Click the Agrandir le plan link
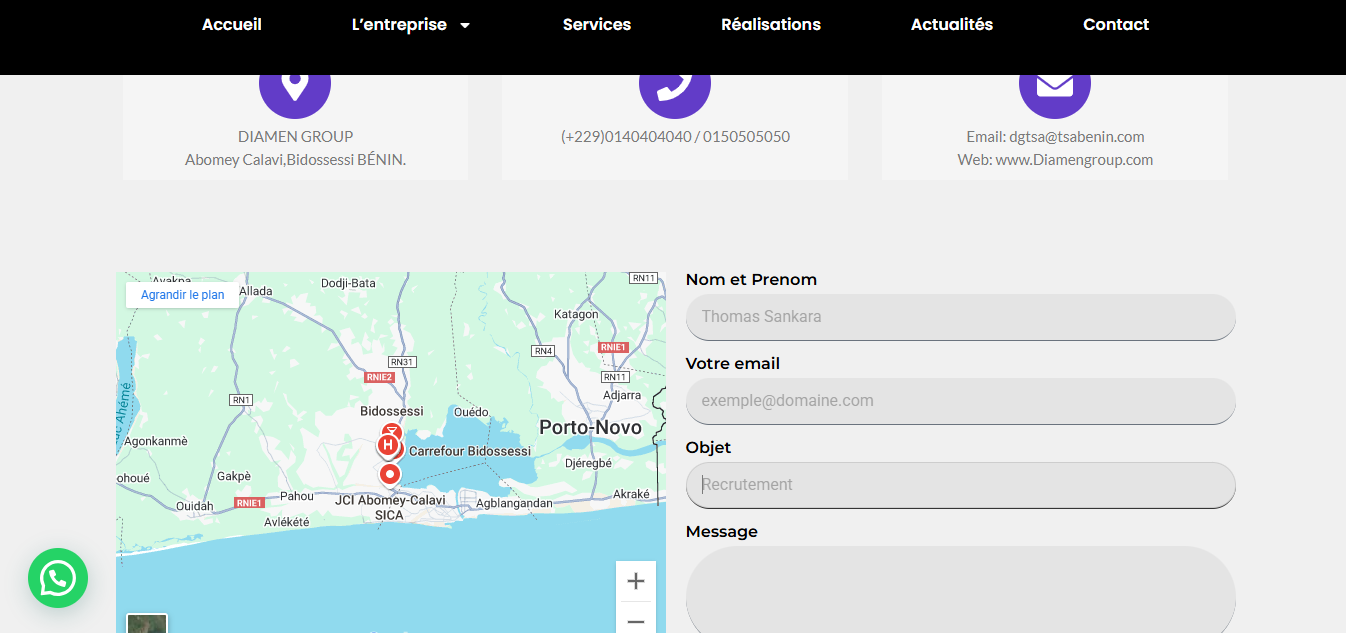The width and height of the screenshot is (1346, 633). pos(183,295)
